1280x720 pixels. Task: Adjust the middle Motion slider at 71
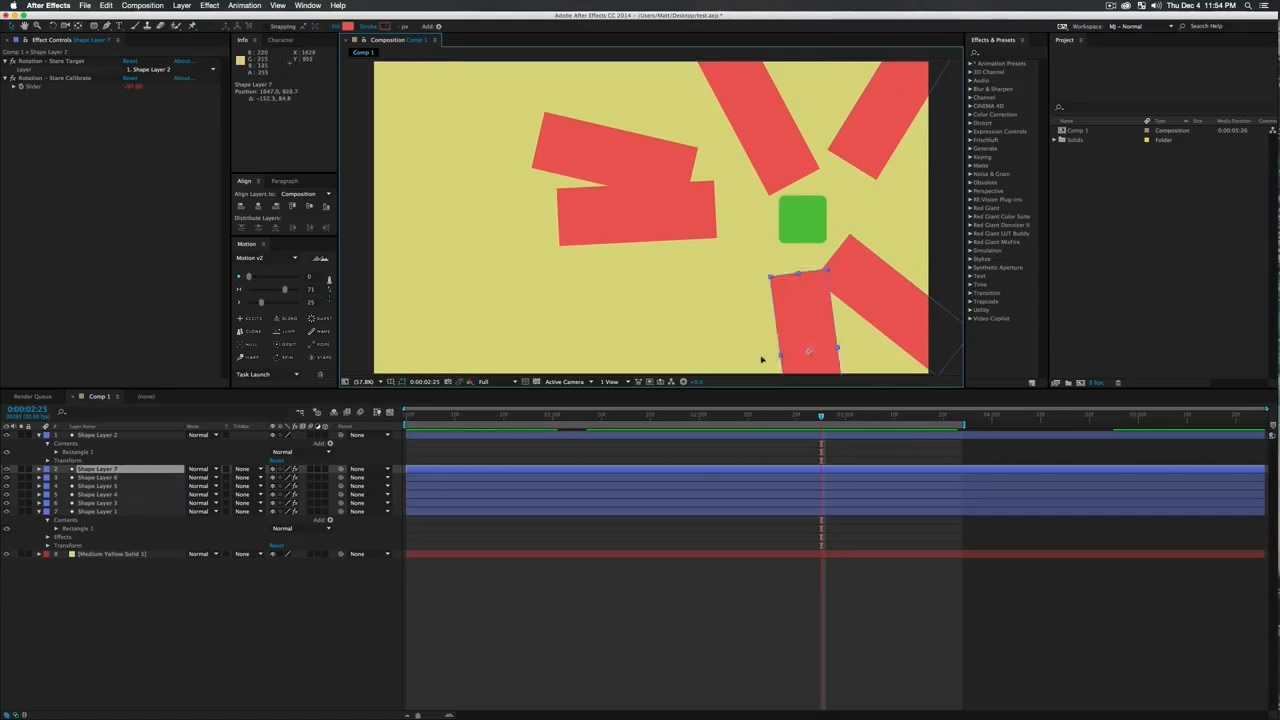coord(284,289)
